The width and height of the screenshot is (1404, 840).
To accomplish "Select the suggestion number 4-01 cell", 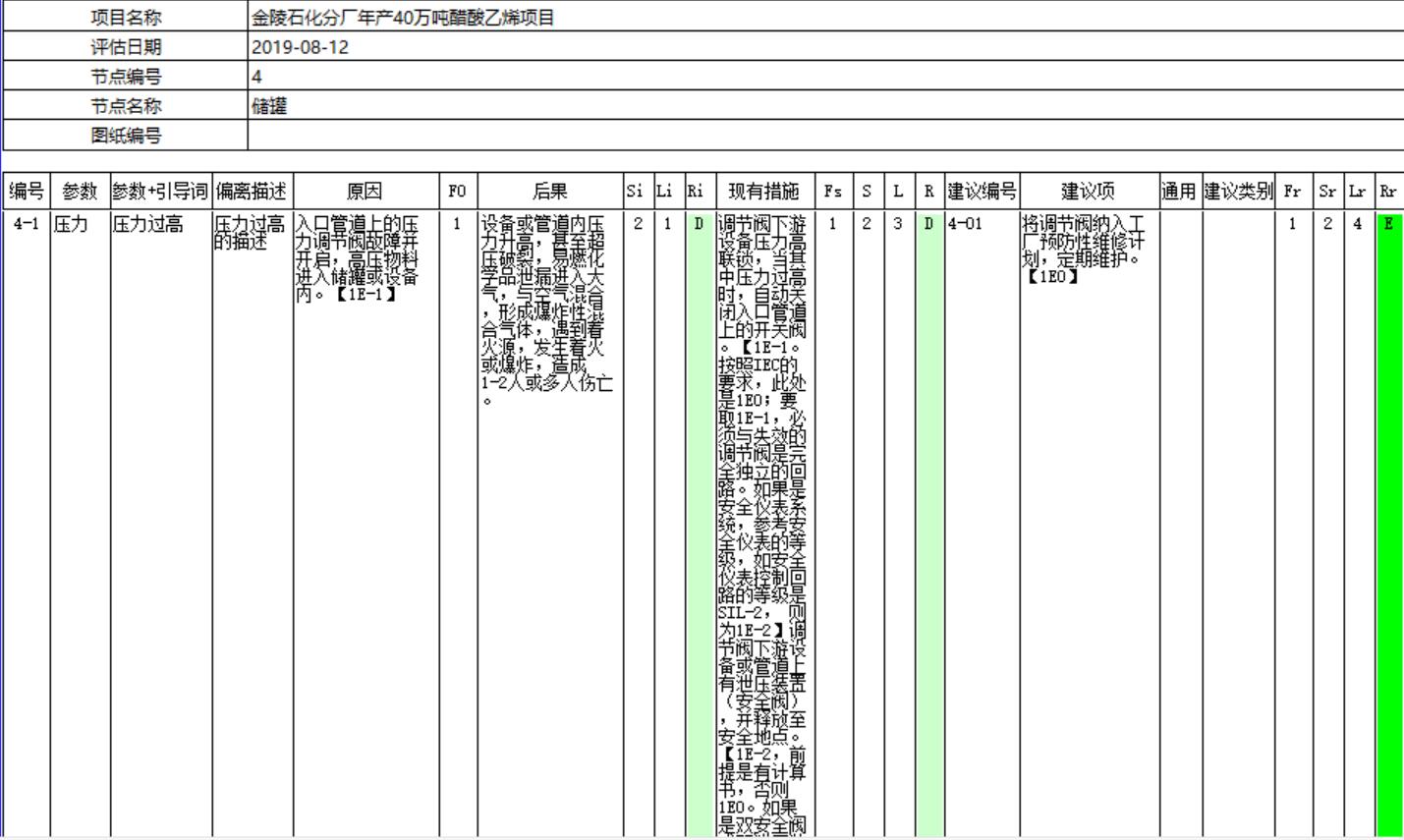I will 982,523.
